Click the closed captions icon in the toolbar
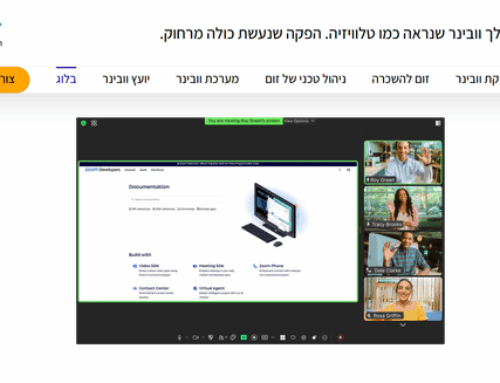The image size is (500, 383). click(x=265, y=337)
